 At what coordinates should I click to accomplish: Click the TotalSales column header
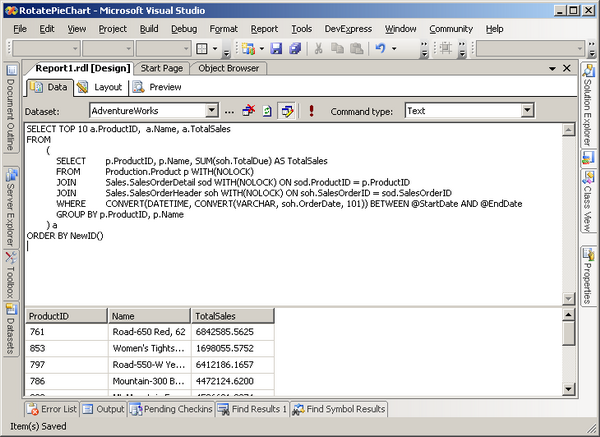click(x=233, y=316)
